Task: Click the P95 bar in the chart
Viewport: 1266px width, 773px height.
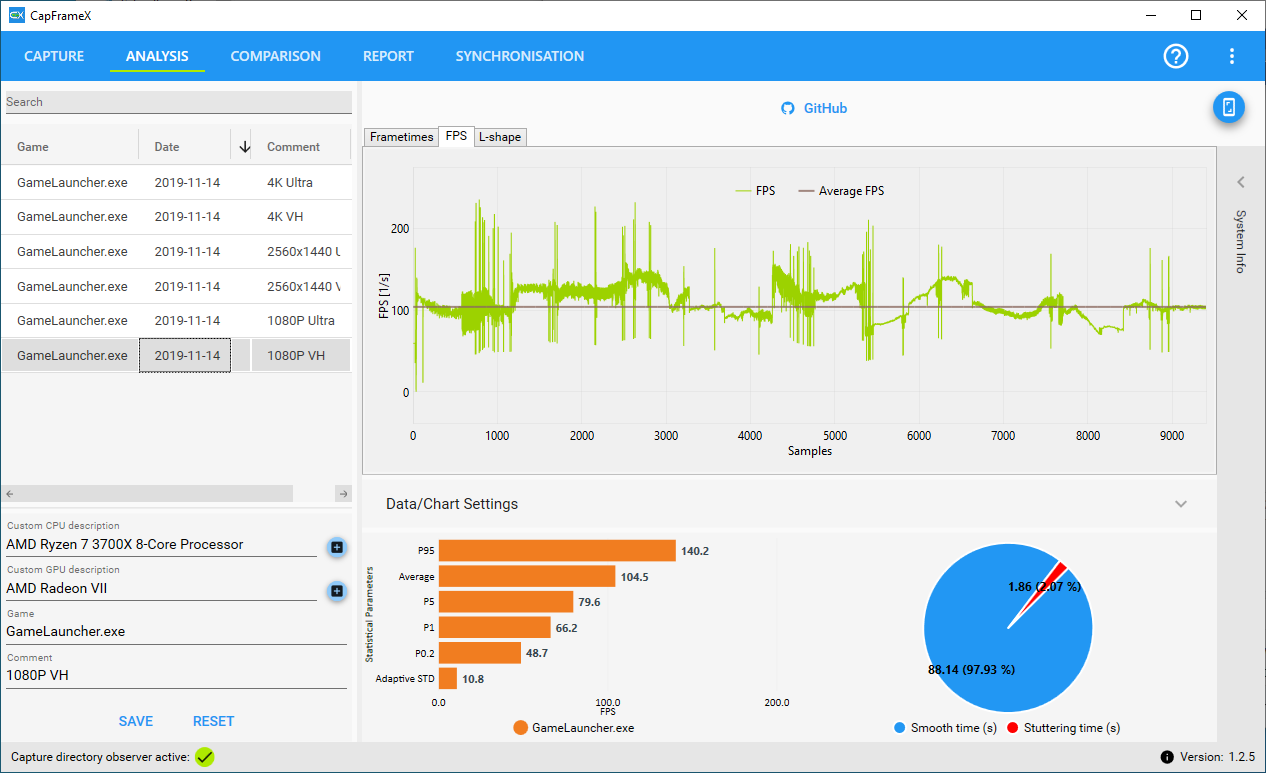Action: coord(557,551)
